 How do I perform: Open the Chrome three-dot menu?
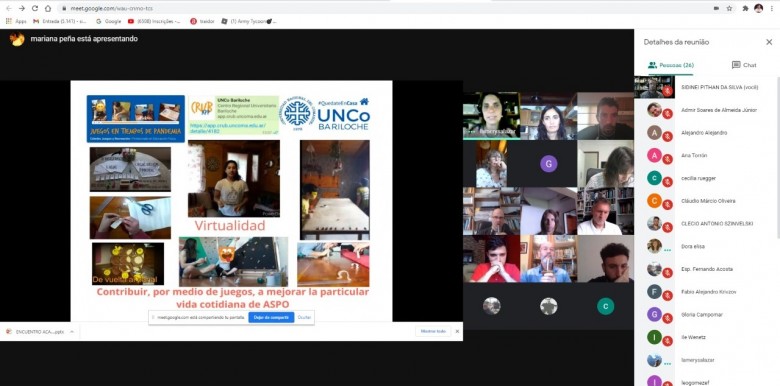coord(771,8)
